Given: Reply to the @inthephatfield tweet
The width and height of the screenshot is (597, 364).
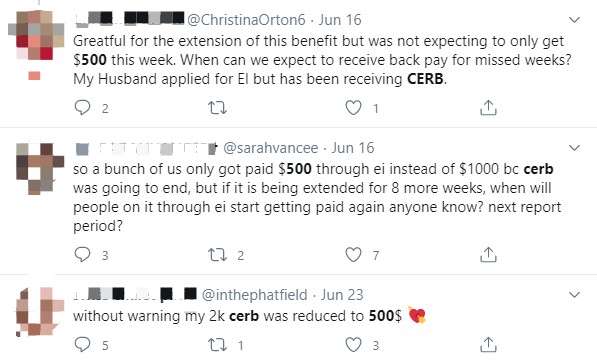Looking at the screenshot, I should click(x=82, y=345).
